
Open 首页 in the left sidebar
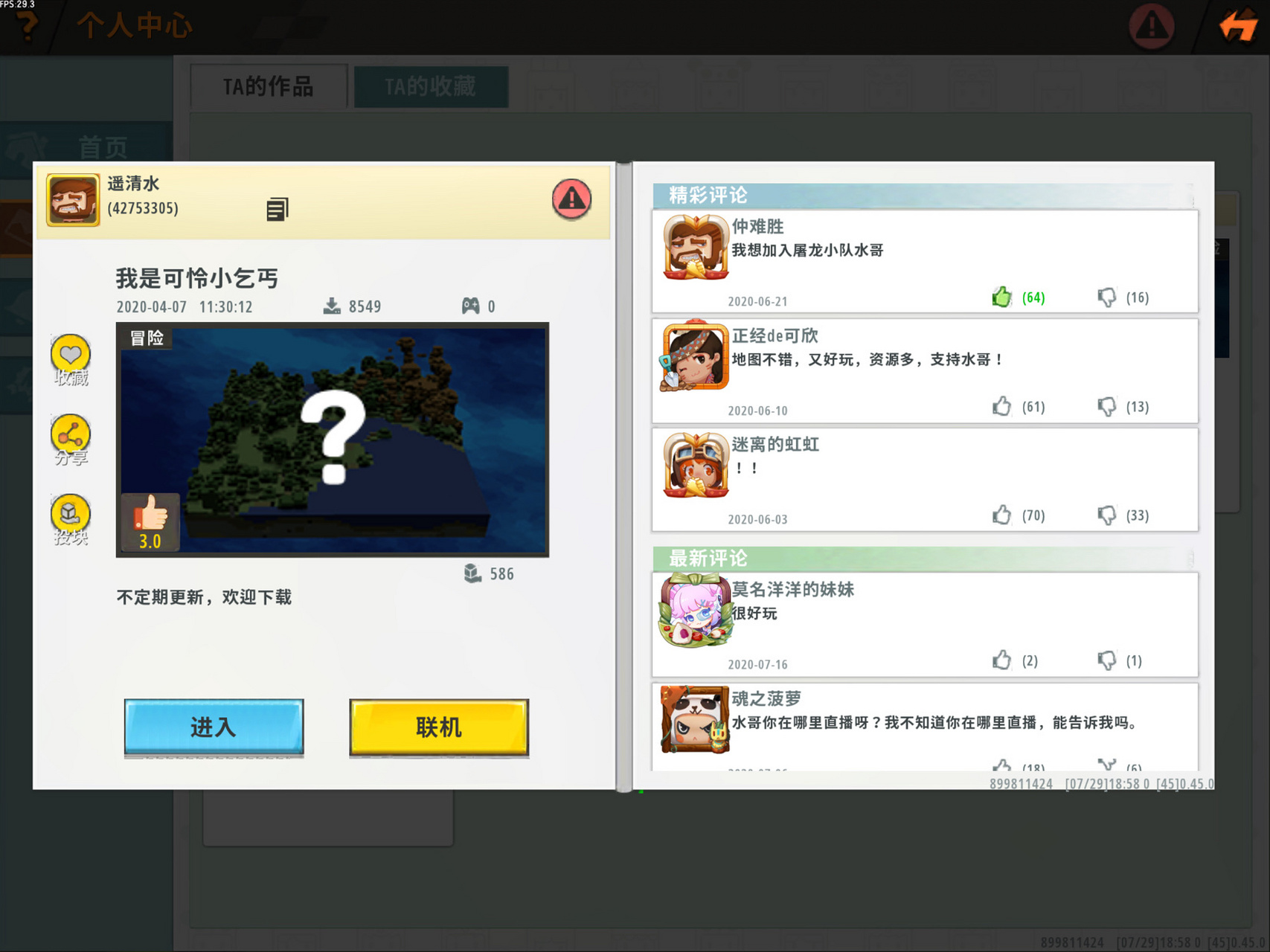pos(104,146)
